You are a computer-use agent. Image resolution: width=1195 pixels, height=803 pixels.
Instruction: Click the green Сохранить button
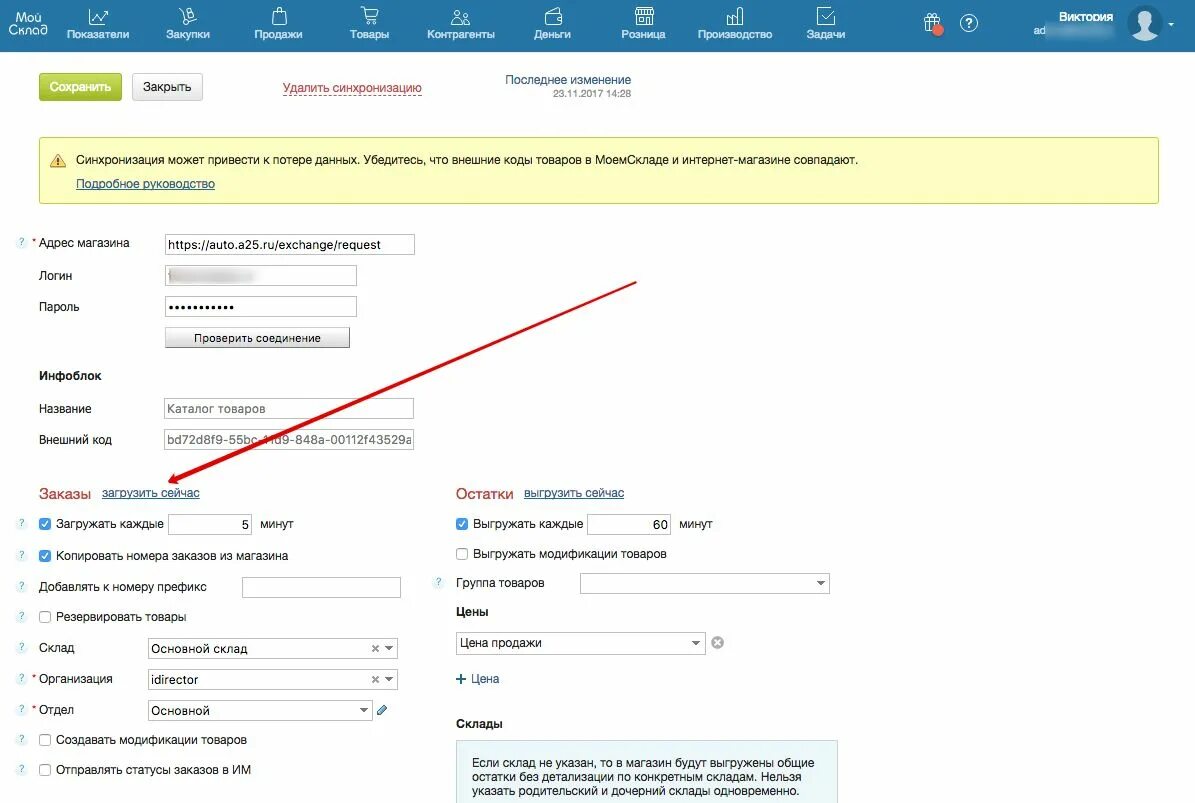[x=80, y=87]
